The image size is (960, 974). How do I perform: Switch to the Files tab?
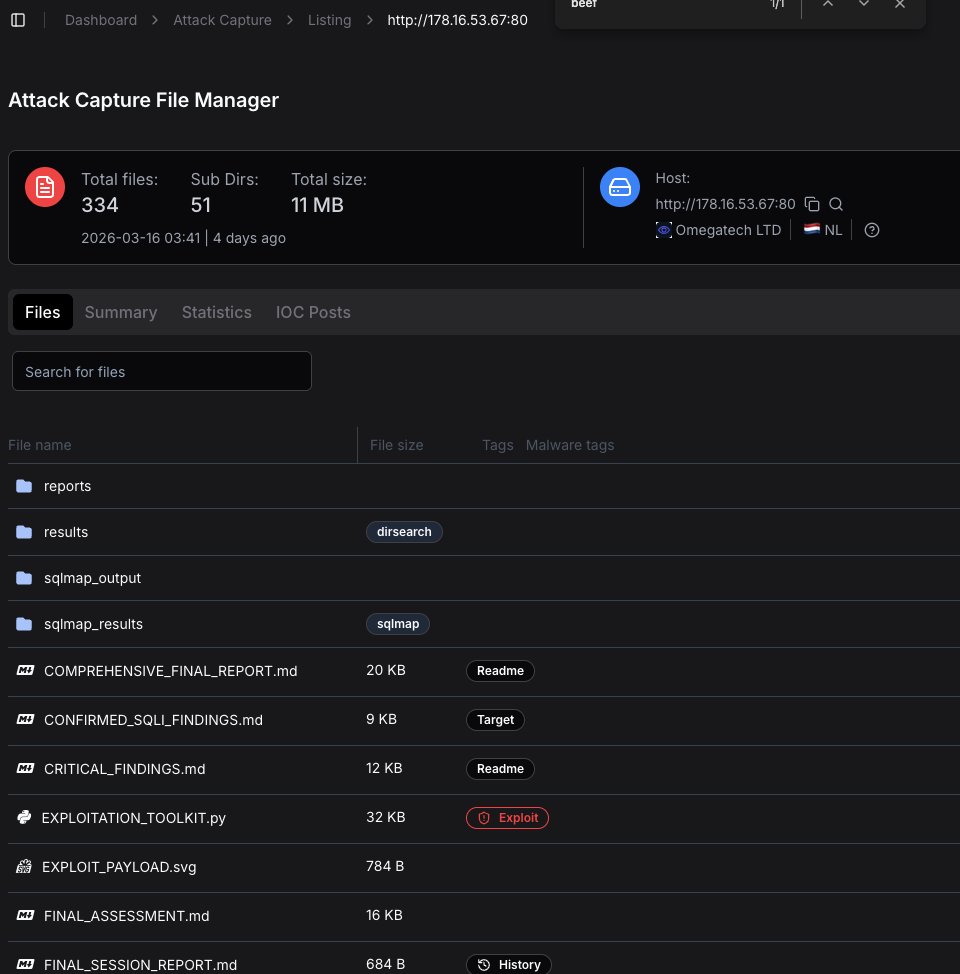click(x=43, y=312)
